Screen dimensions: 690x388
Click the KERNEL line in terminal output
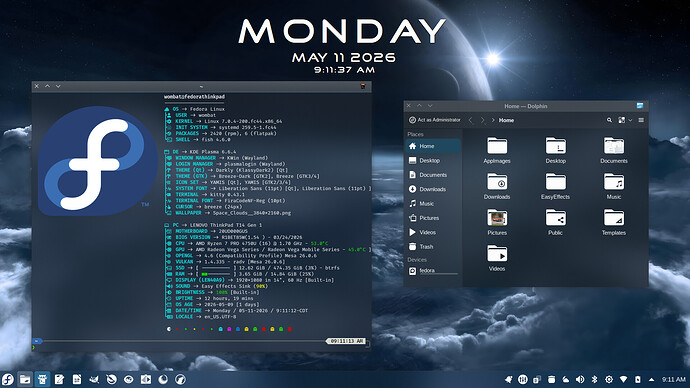pyautogui.click(x=224, y=121)
